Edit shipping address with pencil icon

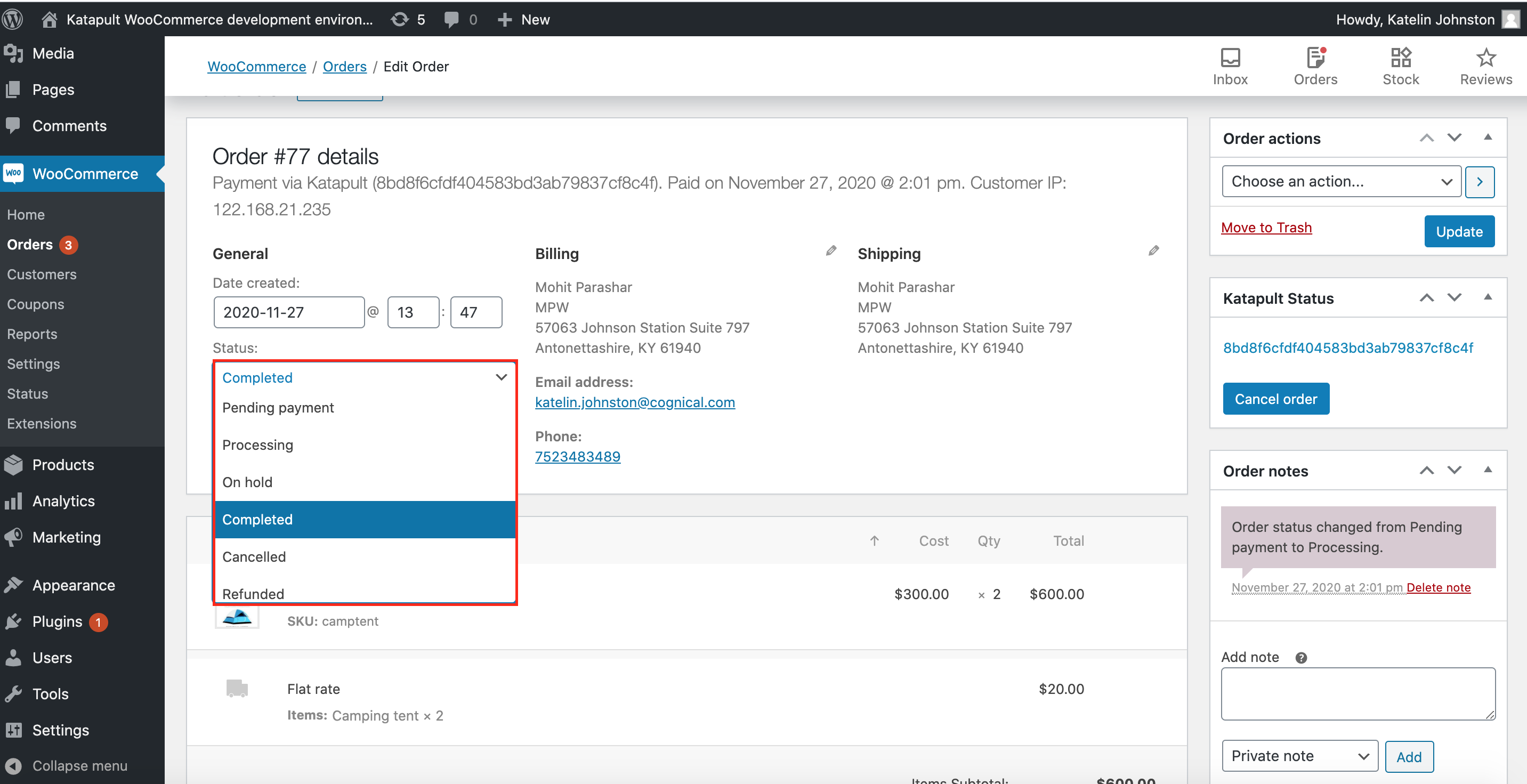pos(1153,251)
